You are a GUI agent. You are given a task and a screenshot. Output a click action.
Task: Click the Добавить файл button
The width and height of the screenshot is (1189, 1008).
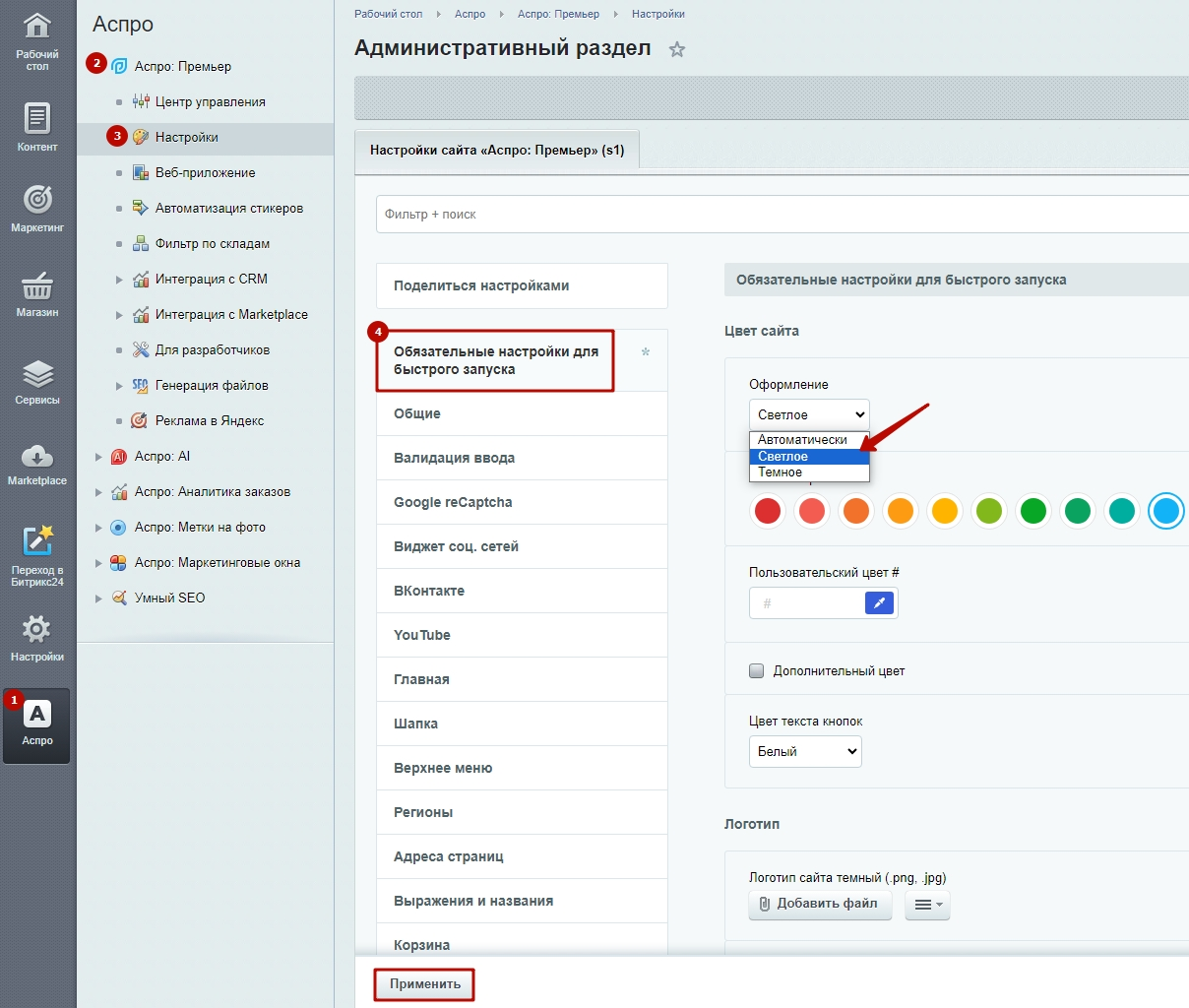820,904
